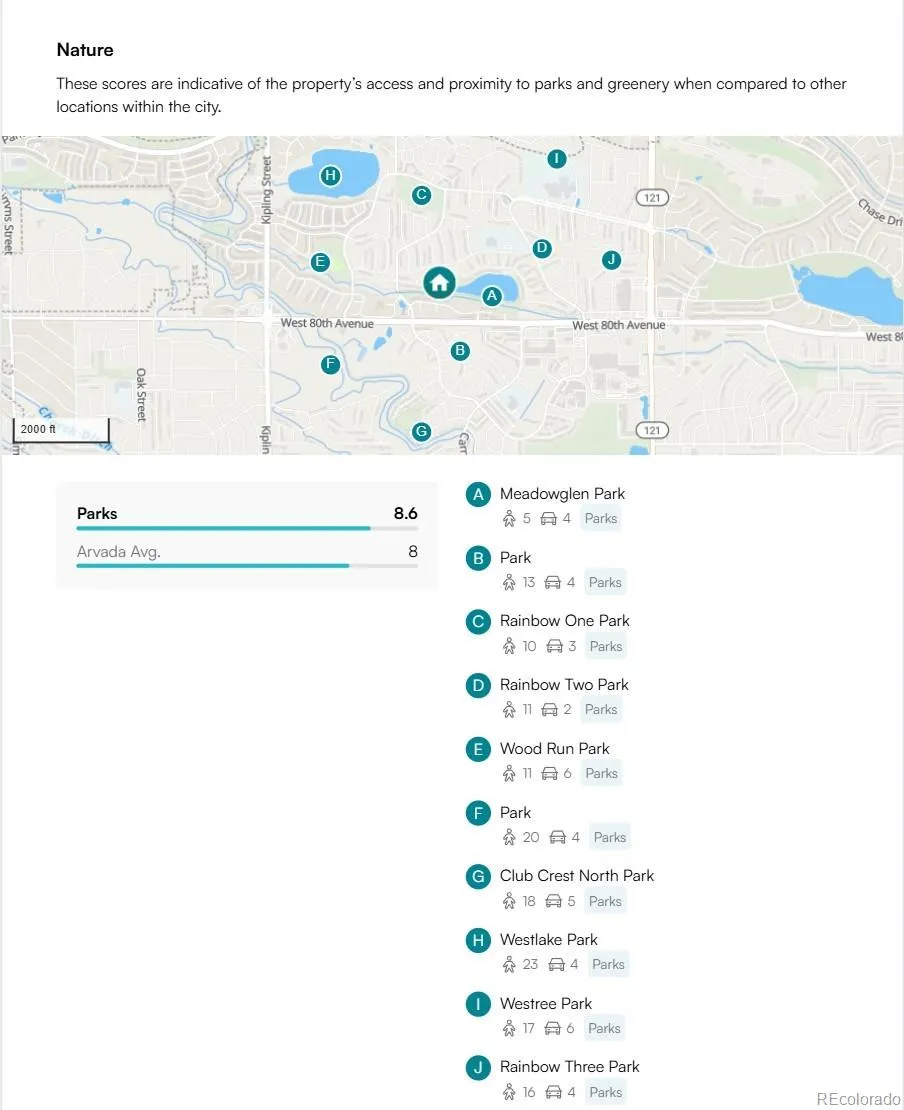
Task: Click map marker G at bottom of map
Action: coord(421,431)
